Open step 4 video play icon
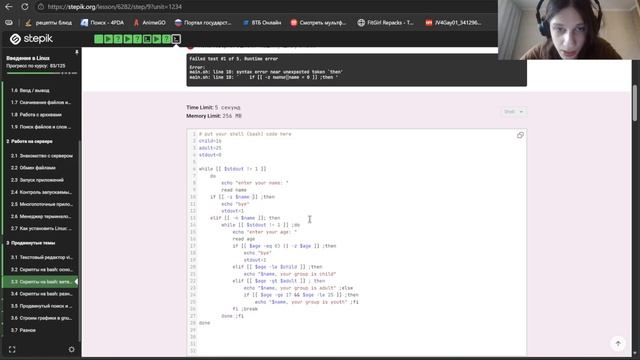The height and width of the screenshot is (360, 640). pos(128,39)
